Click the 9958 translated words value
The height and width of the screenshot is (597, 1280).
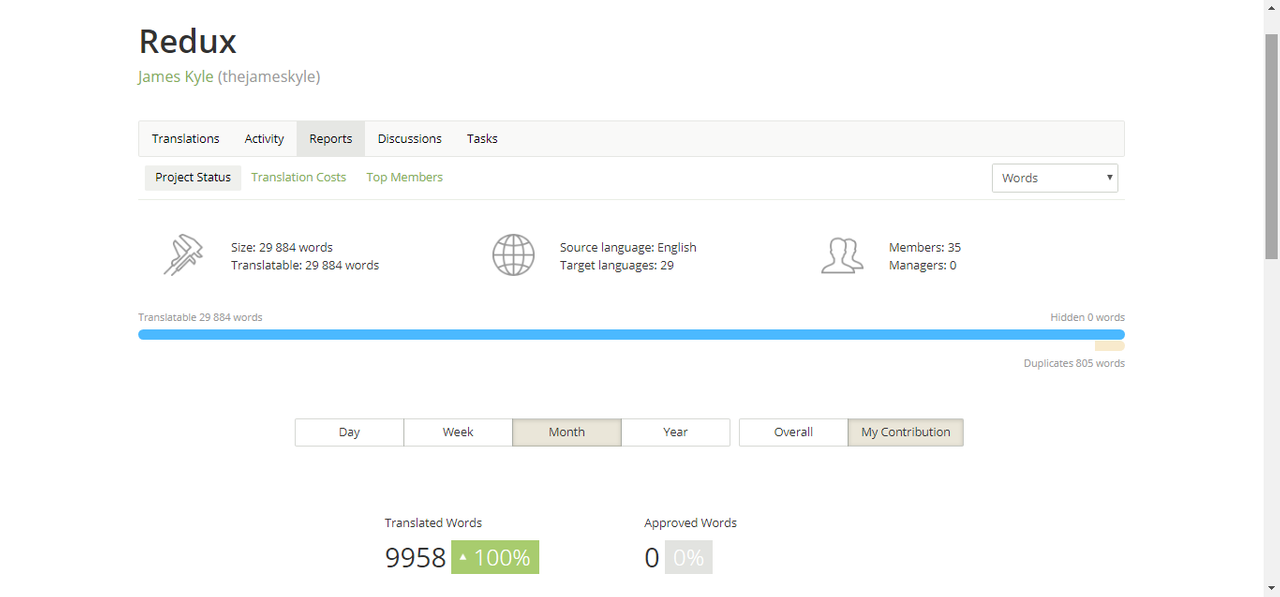(x=415, y=557)
